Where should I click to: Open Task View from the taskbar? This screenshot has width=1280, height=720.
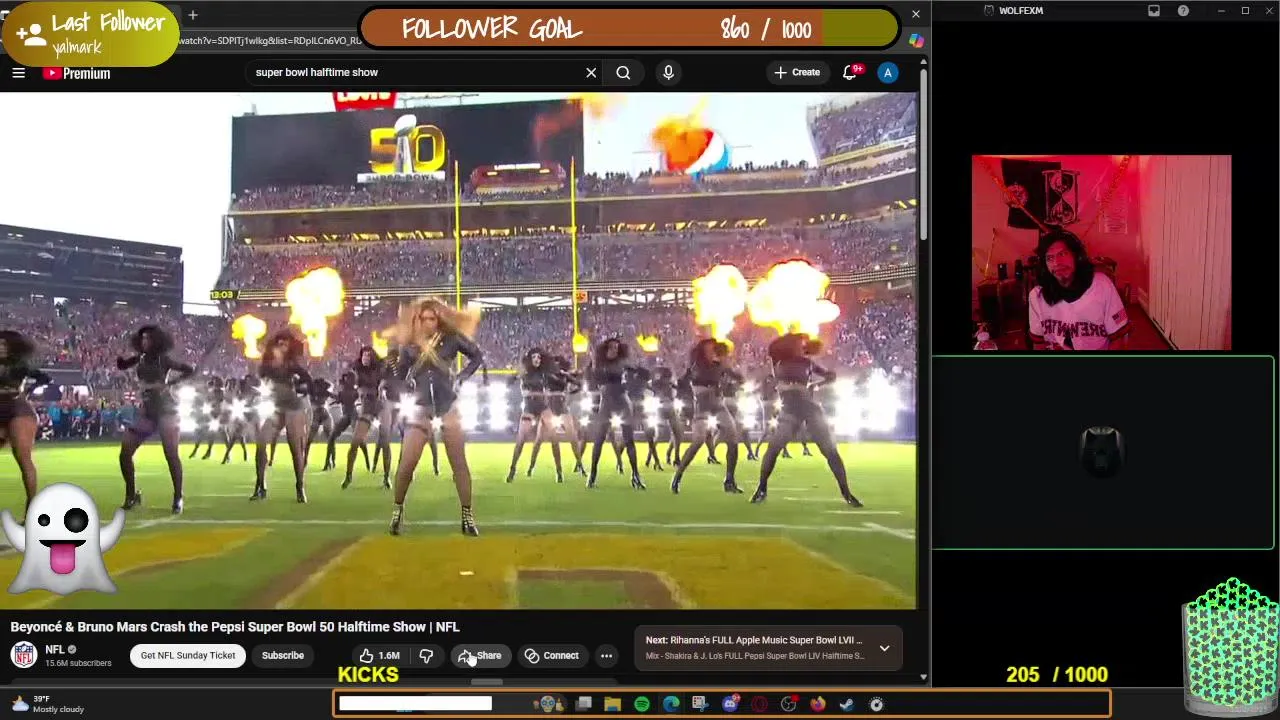point(583,704)
